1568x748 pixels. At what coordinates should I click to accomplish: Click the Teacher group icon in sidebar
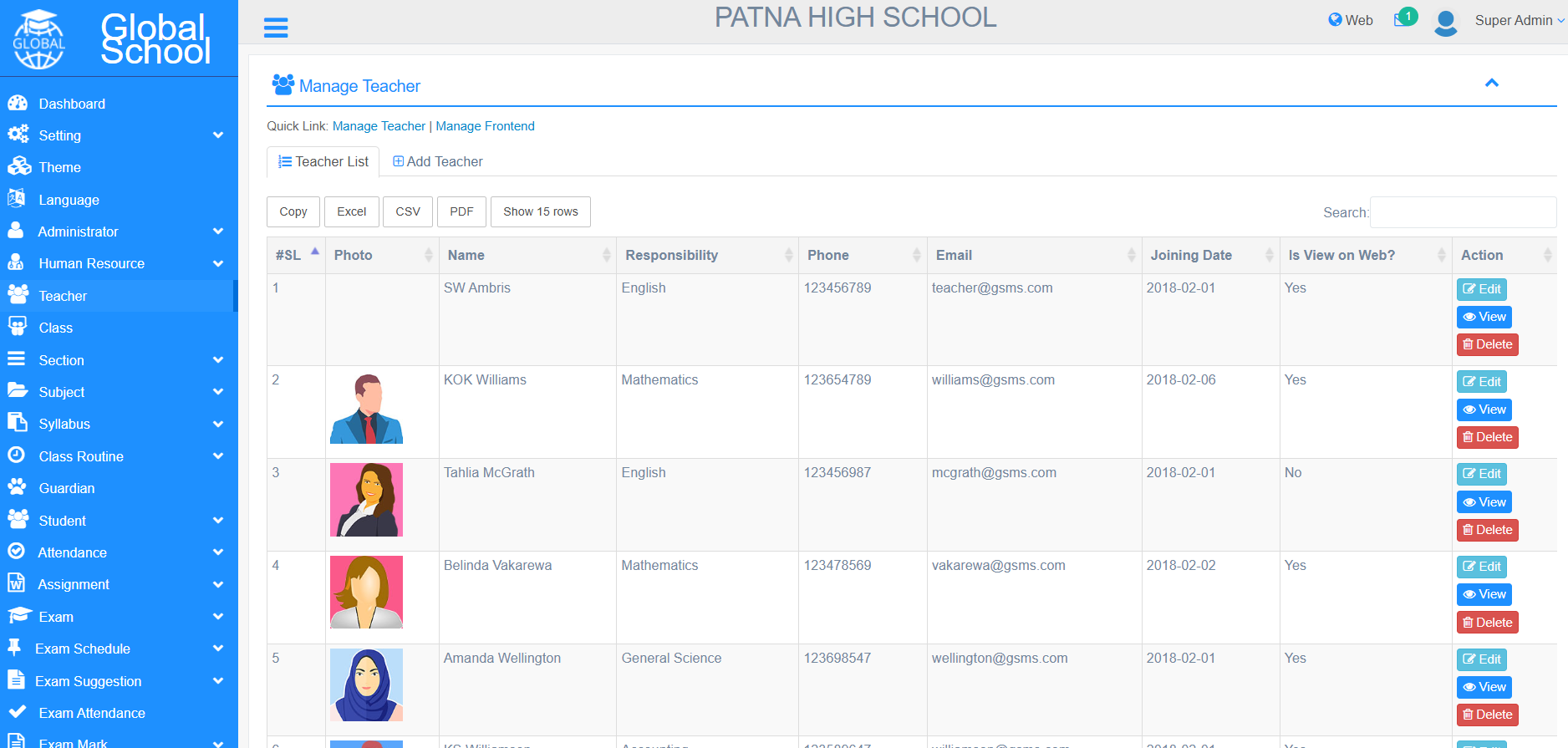(18, 294)
